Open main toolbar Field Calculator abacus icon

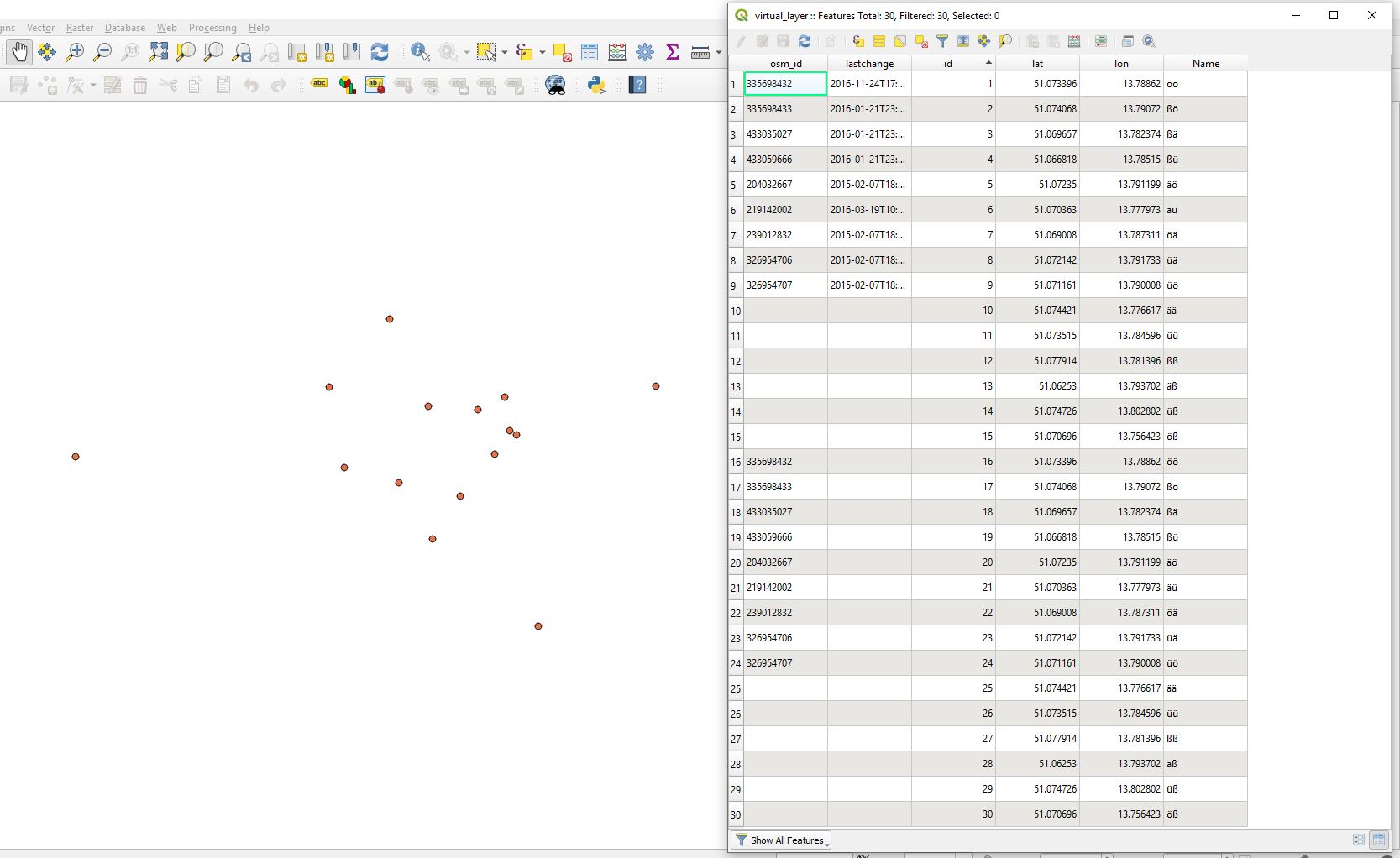[617, 52]
